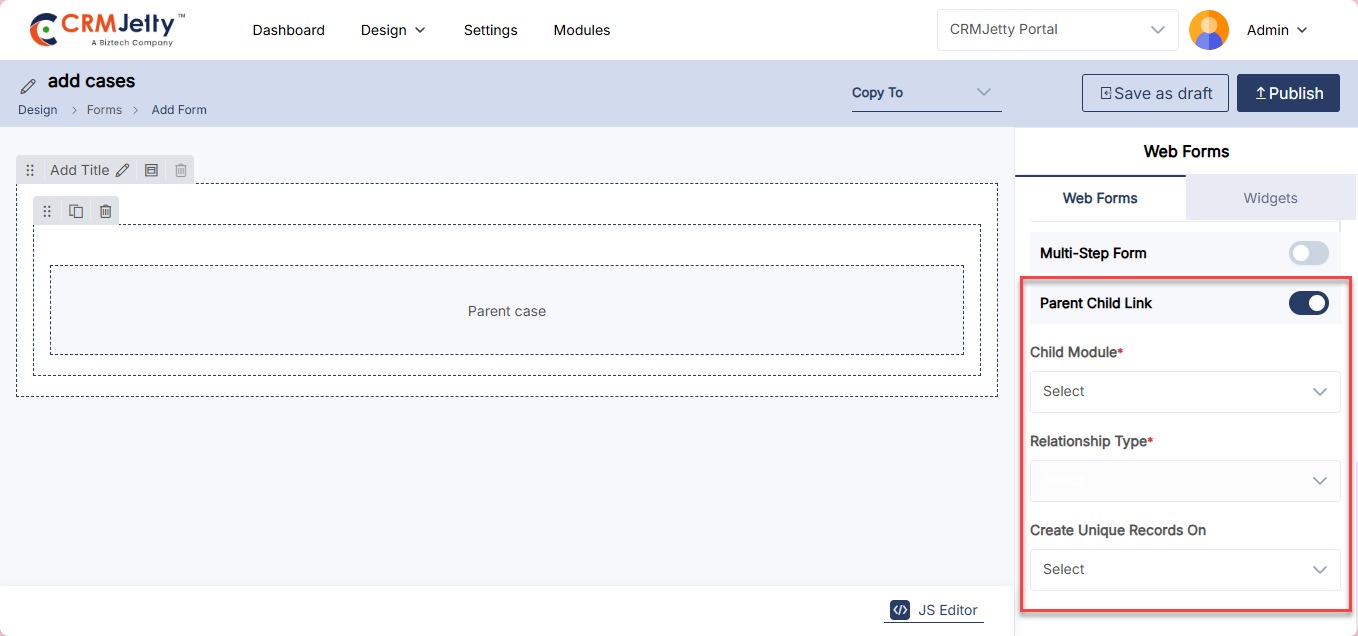The width and height of the screenshot is (1358, 636).
Task: Click the edit pencil next to the add cases form name
Action: [x=28, y=86]
